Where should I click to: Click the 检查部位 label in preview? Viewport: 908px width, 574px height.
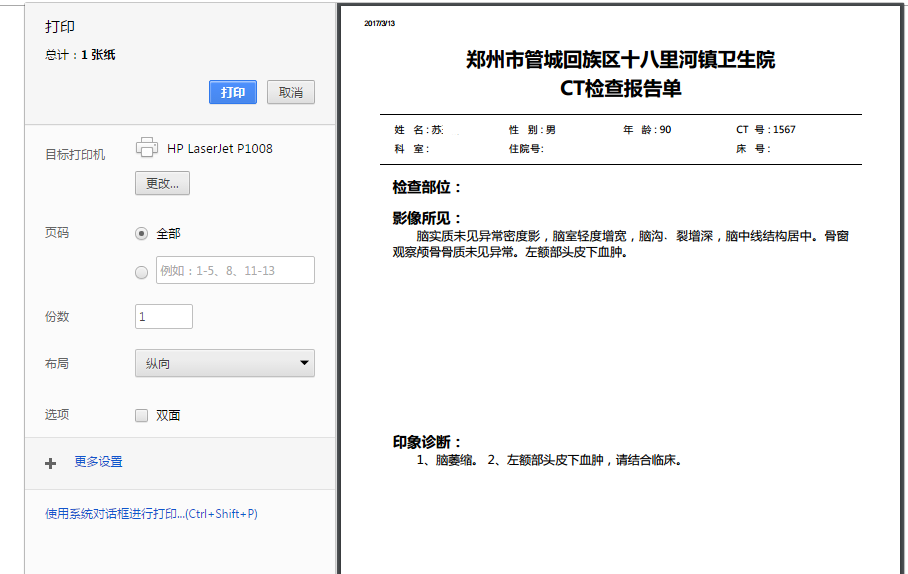pyautogui.click(x=427, y=187)
